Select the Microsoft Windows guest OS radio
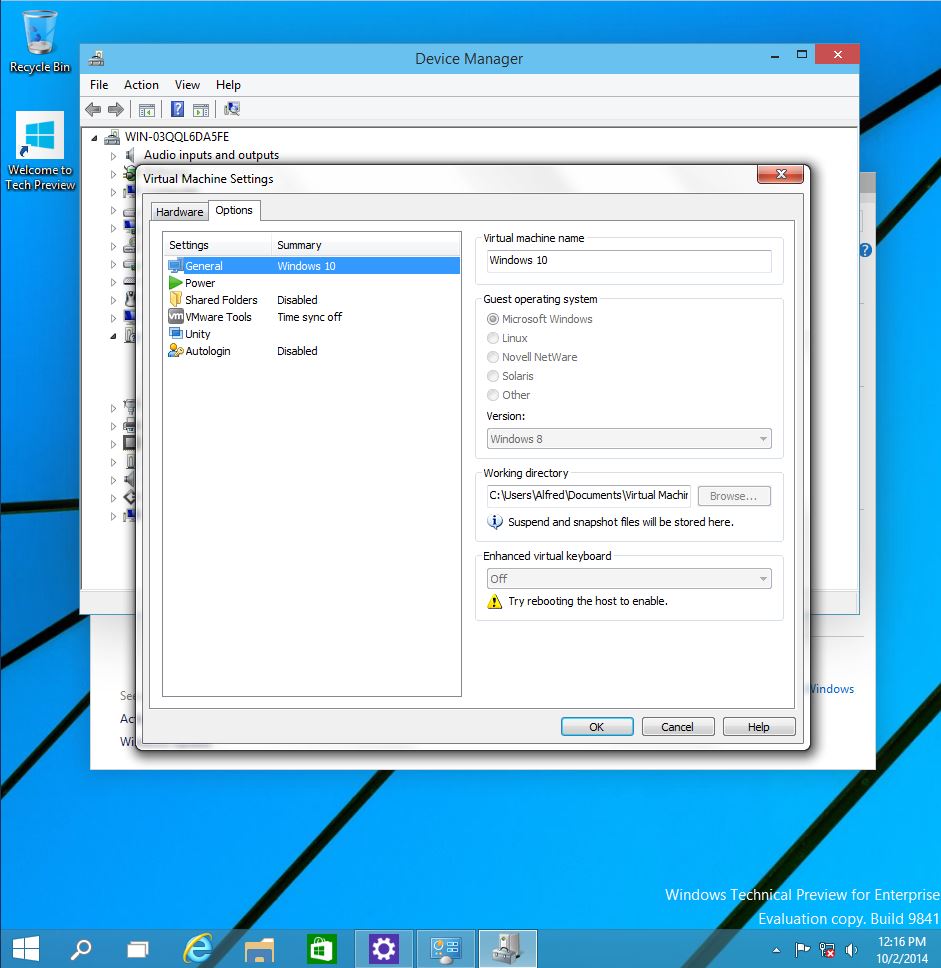941x968 pixels. [493, 319]
